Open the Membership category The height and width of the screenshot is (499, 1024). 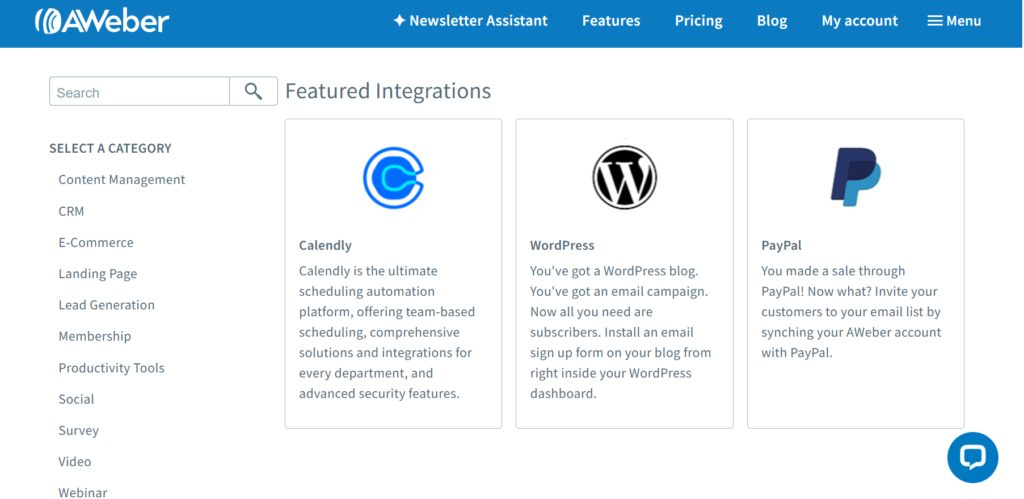(95, 336)
